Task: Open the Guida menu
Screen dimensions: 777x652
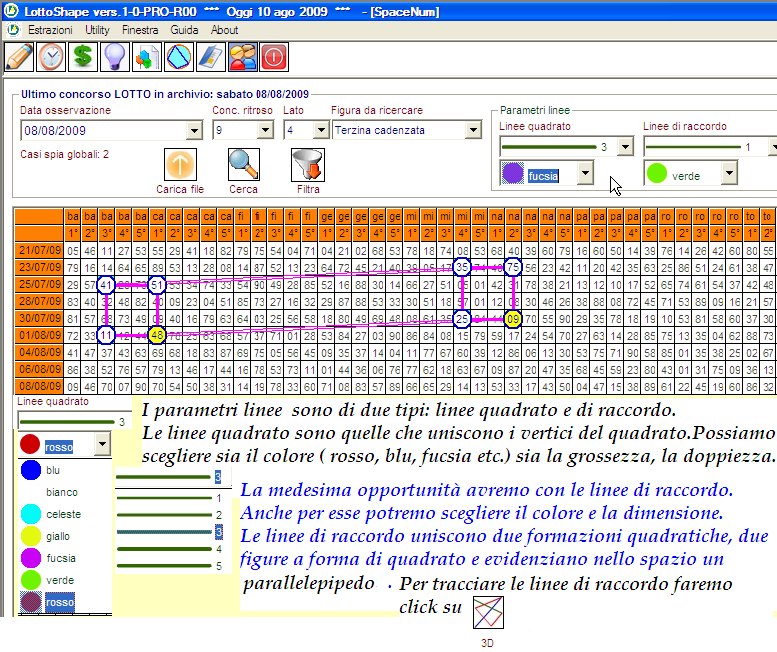Action: tap(184, 30)
